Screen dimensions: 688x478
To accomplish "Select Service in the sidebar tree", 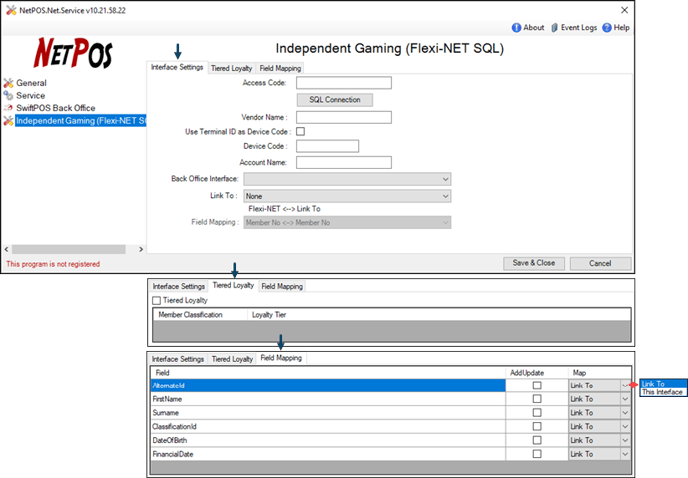I will coord(30,95).
